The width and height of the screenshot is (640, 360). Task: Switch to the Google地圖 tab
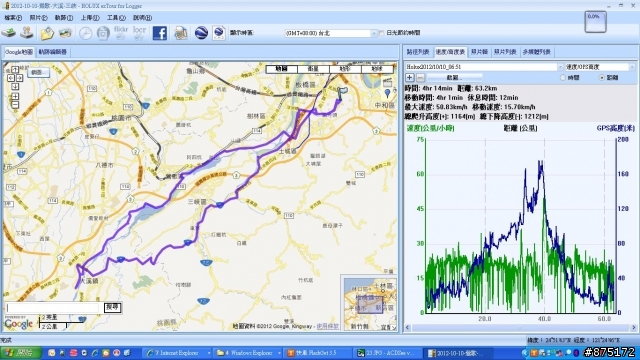tap(19, 52)
